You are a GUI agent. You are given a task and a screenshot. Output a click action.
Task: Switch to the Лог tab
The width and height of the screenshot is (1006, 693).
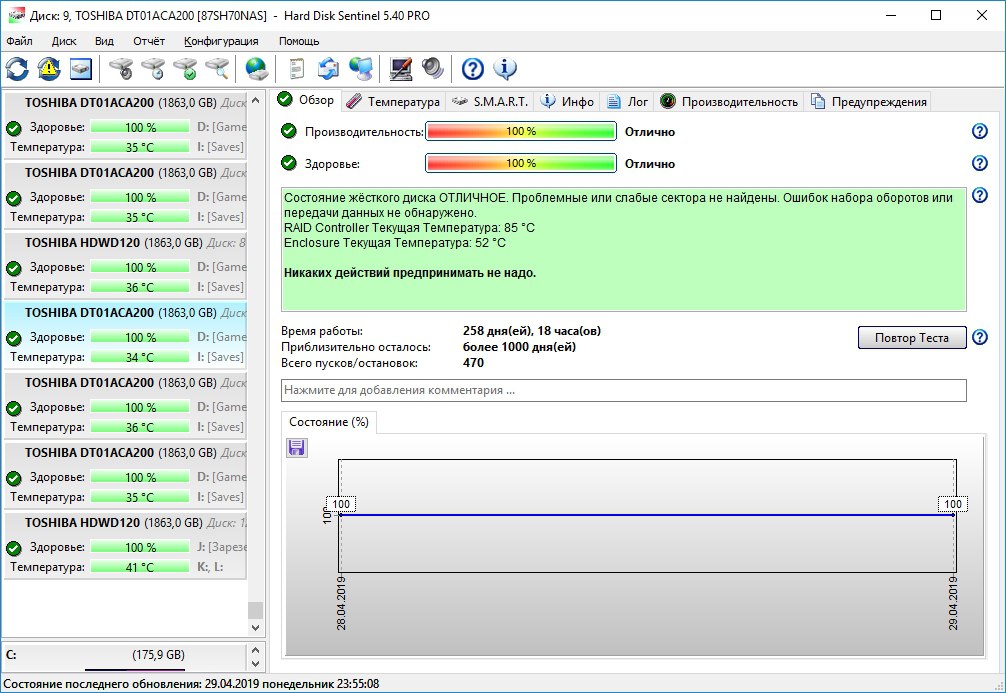(x=628, y=101)
